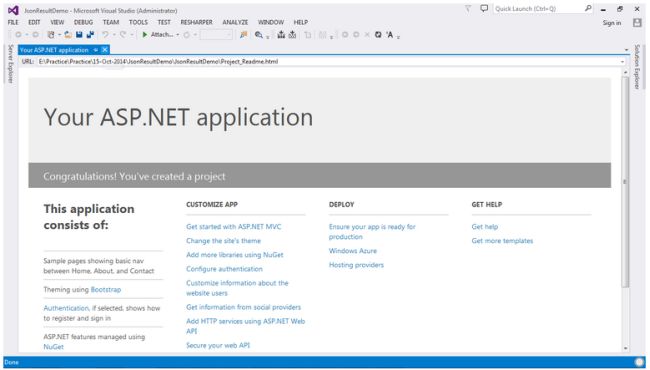Click the Find in Files magnifier icon
The image size is (650, 370).
(x=259, y=35)
